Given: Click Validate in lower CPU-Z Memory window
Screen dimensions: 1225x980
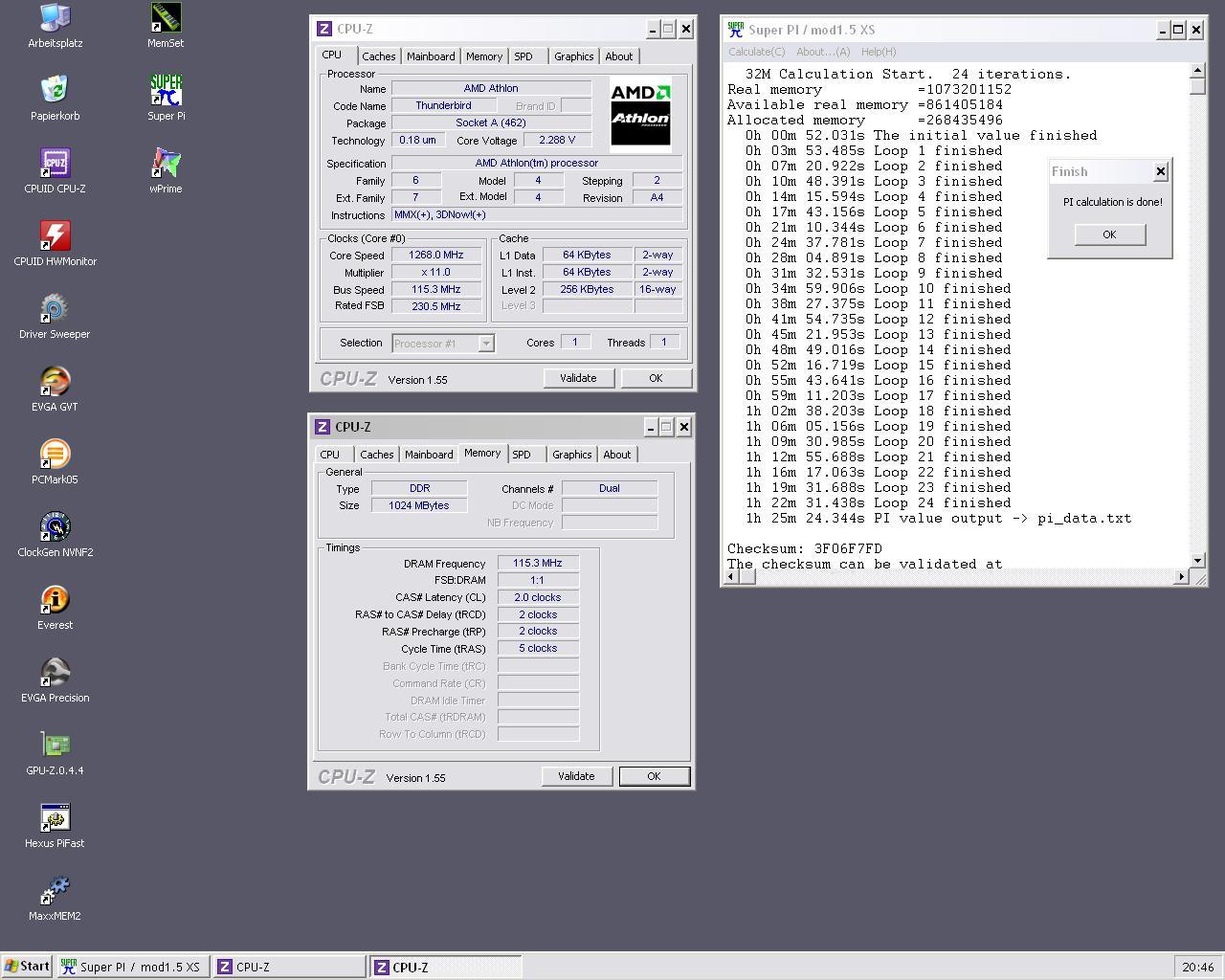Looking at the screenshot, I should (x=576, y=776).
